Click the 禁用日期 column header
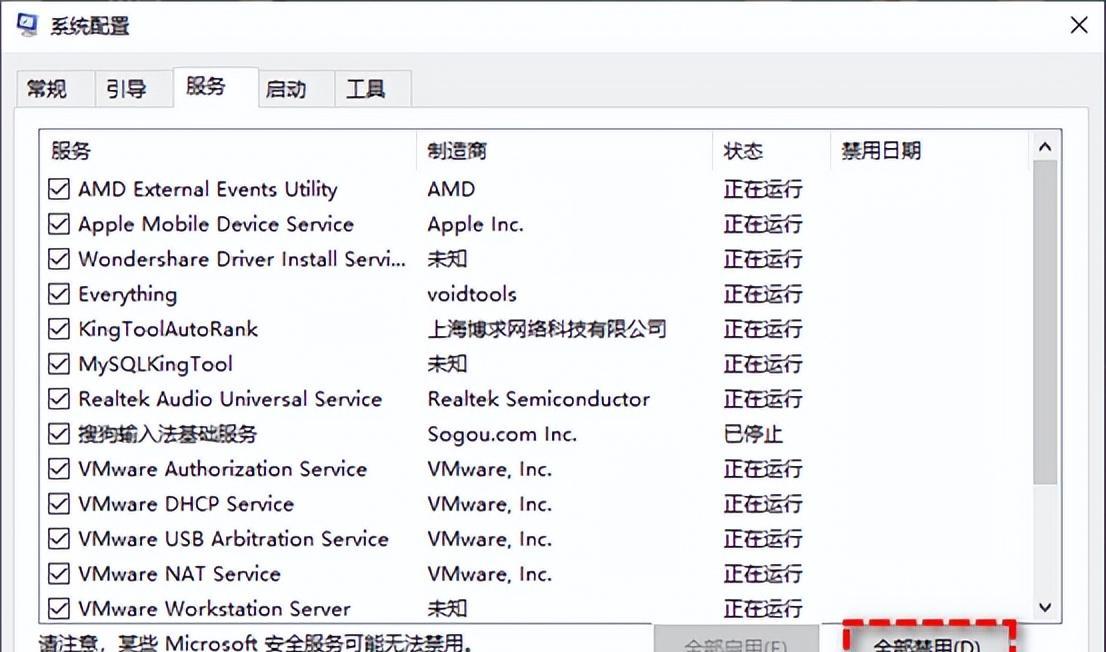 coord(930,150)
